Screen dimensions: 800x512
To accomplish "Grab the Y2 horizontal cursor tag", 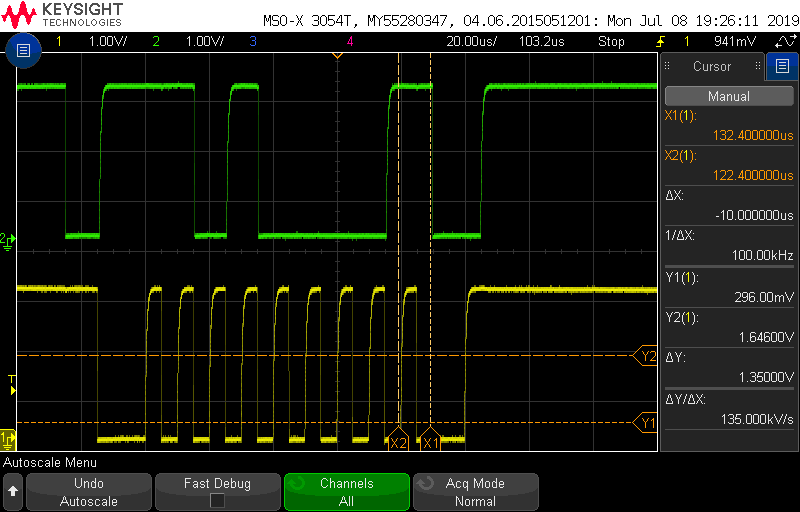I will coord(645,356).
